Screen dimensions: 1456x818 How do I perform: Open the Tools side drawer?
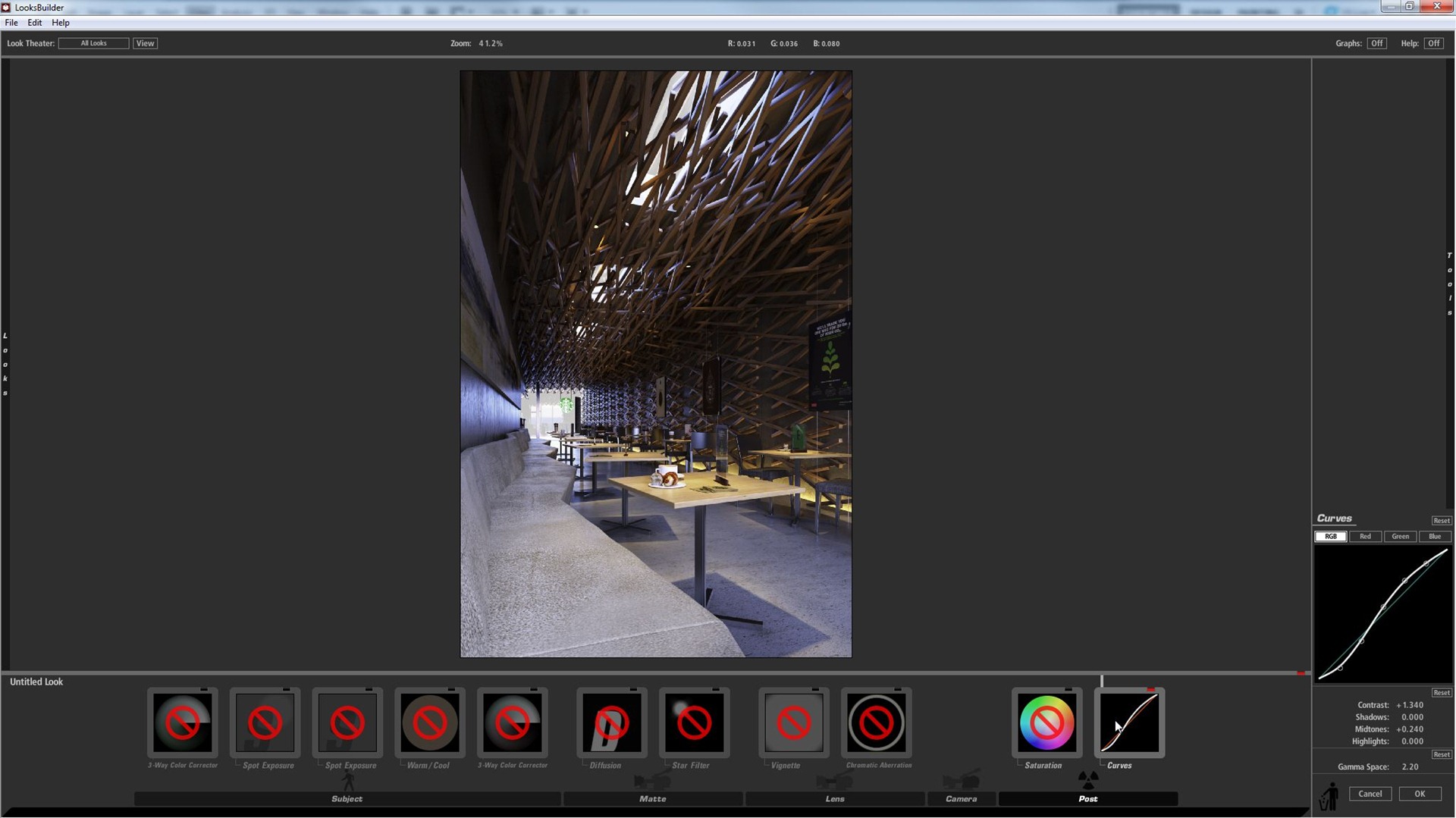(x=1450, y=284)
